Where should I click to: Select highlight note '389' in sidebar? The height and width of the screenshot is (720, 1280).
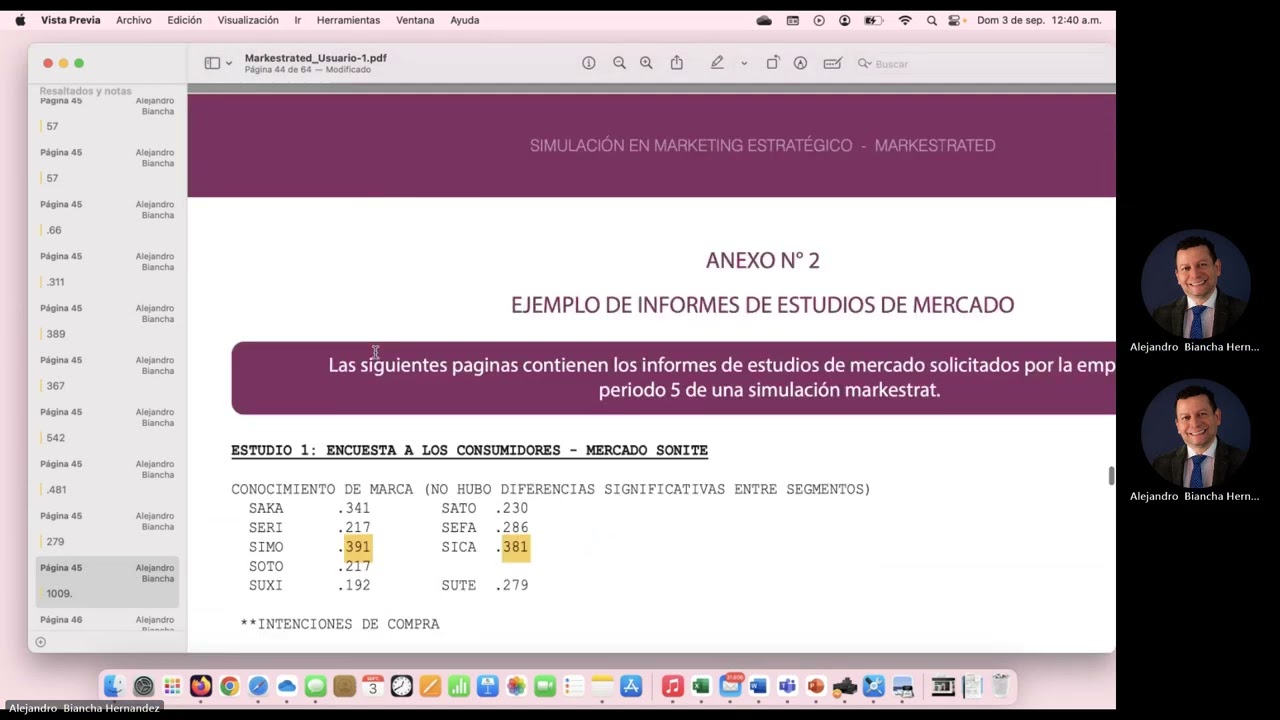tap(107, 324)
